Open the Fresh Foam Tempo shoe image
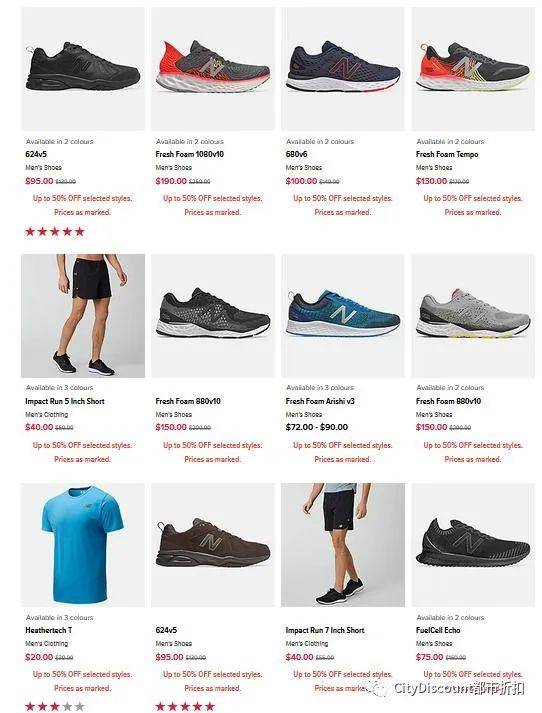This screenshot has height=713, width=542. [473, 69]
